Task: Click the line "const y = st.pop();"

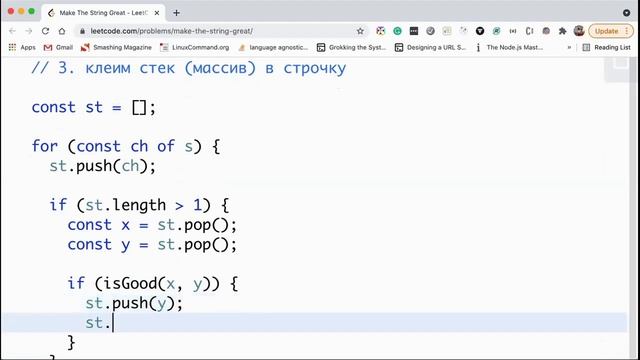Action: pyautogui.click(x=152, y=245)
